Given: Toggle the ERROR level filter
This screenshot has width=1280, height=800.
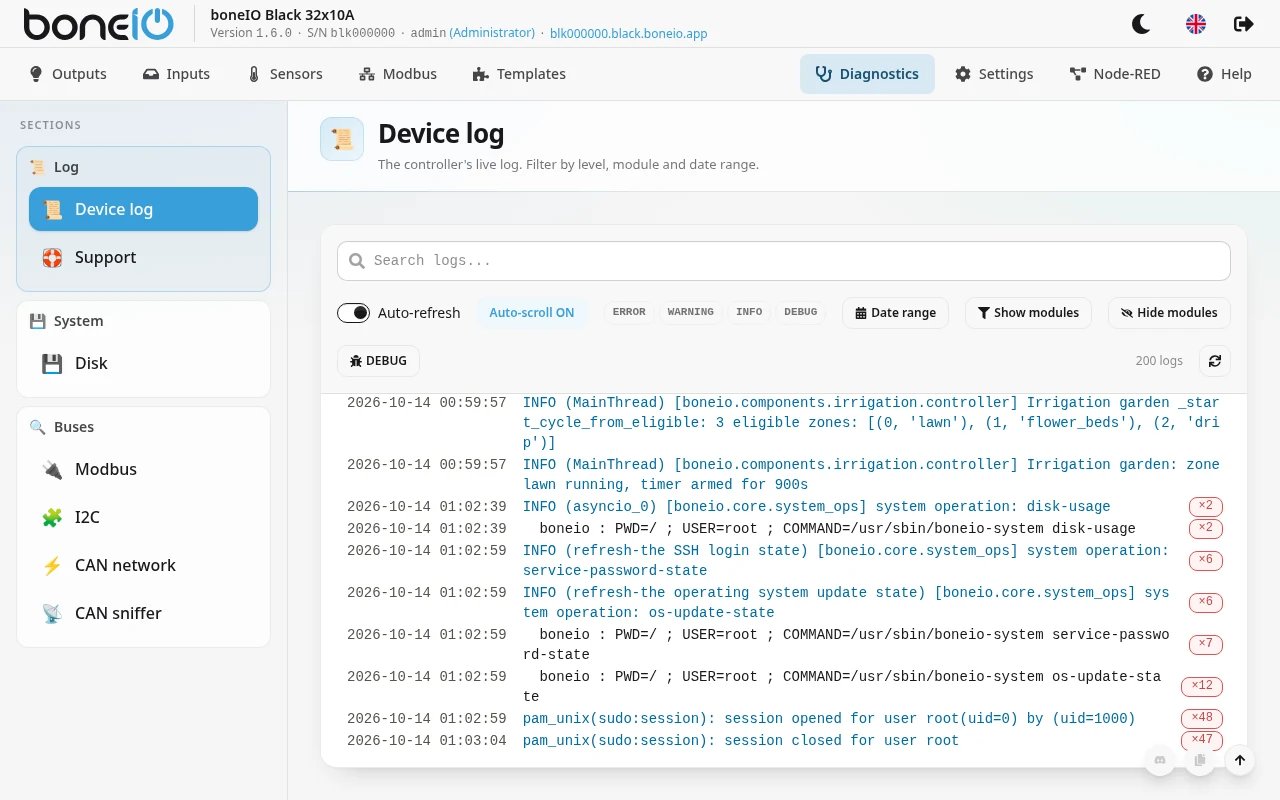Looking at the screenshot, I should coord(629,312).
